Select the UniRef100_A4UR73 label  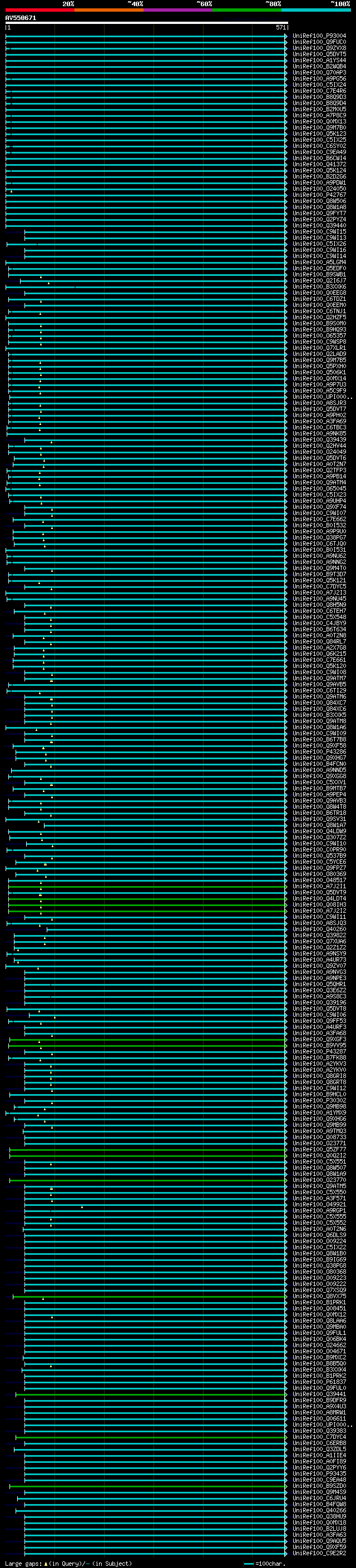tap(319, 960)
